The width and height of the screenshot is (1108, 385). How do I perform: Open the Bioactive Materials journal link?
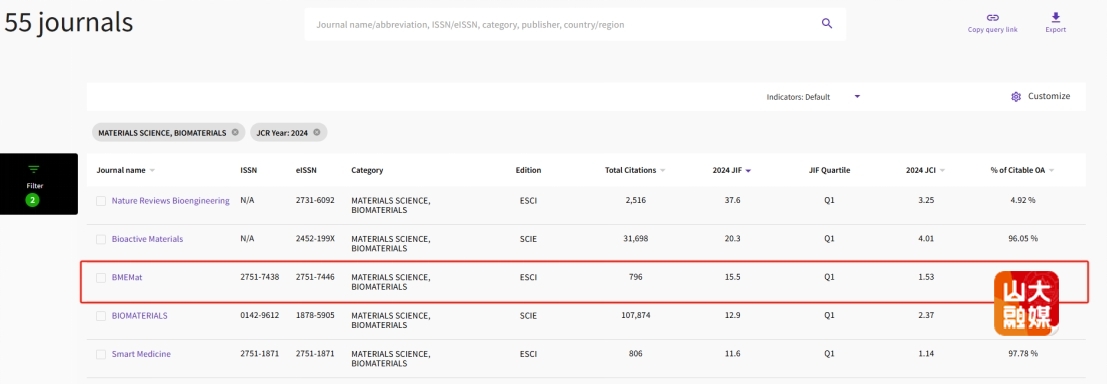[147, 239]
